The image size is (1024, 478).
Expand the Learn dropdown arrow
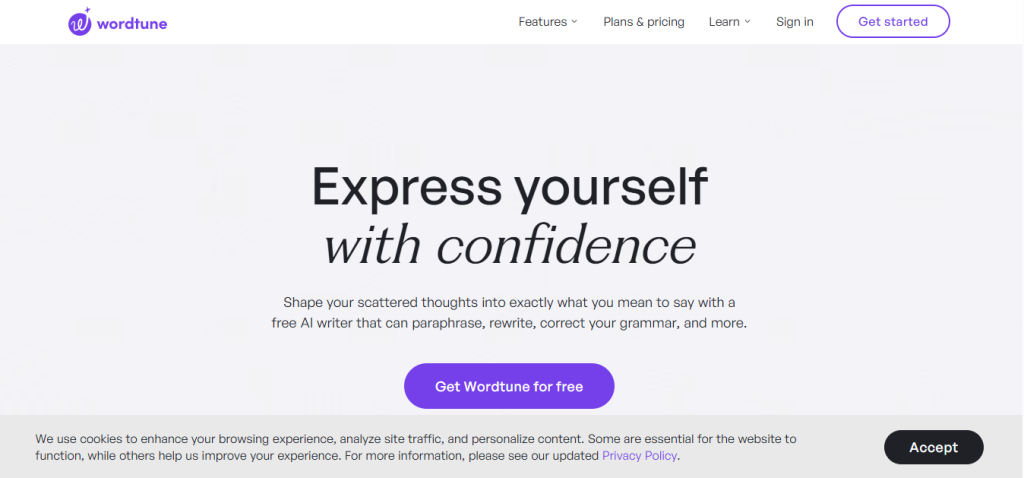(747, 22)
